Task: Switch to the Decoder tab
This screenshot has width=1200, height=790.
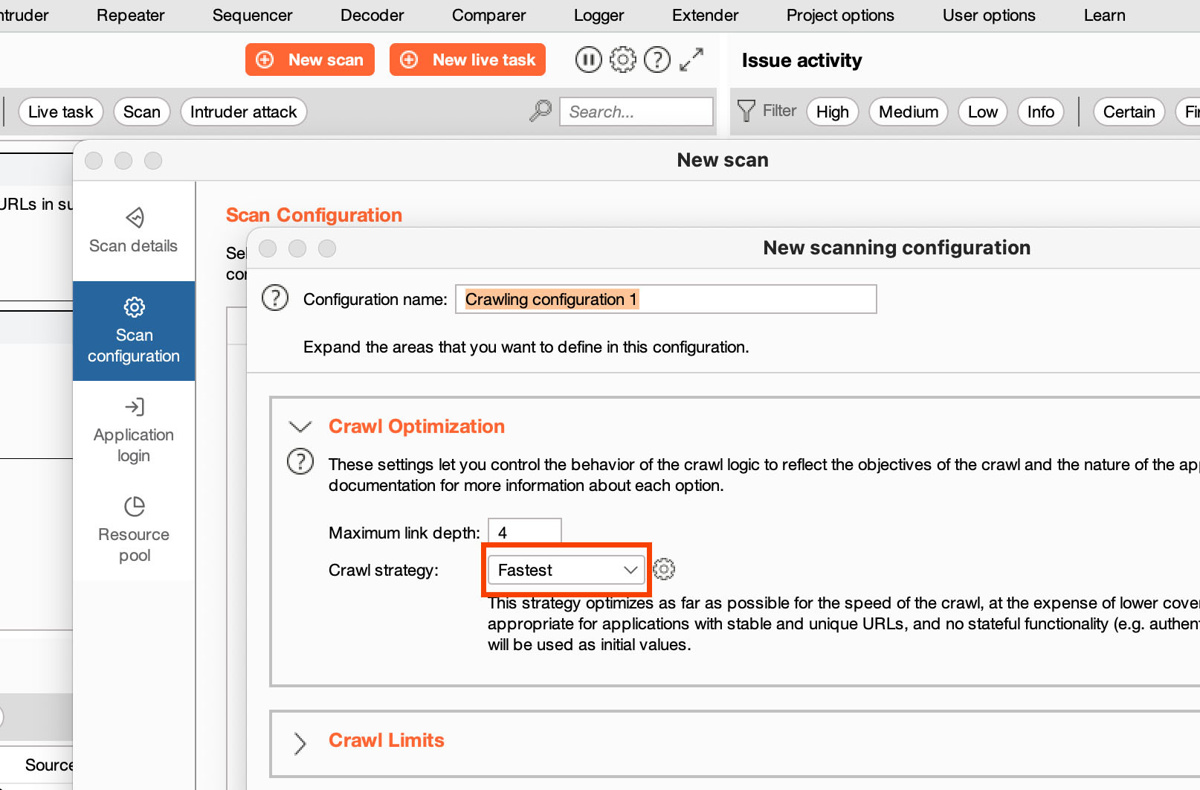Action: click(372, 15)
